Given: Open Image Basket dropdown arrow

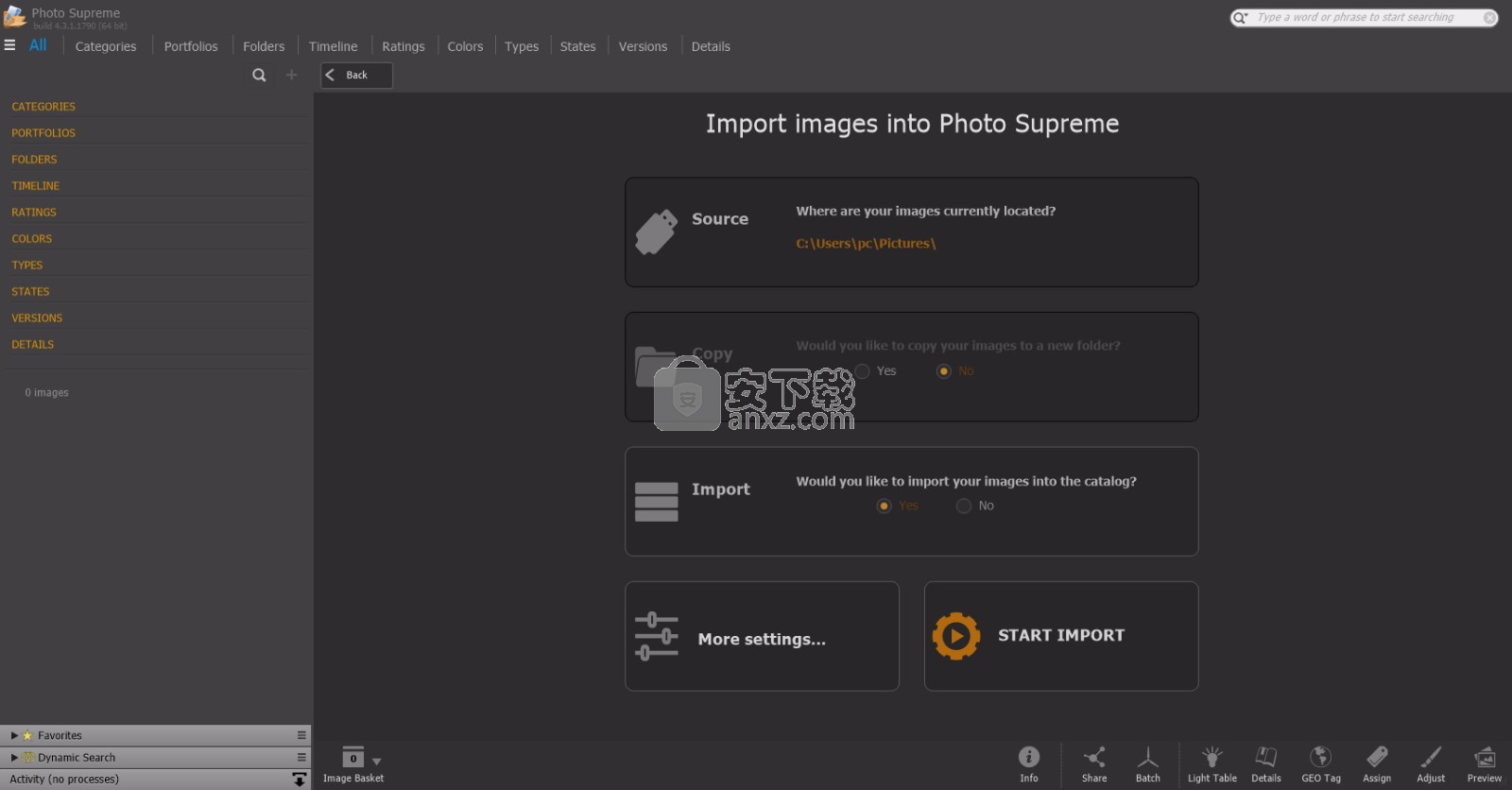Looking at the screenshot, I should tap(376, 762).
